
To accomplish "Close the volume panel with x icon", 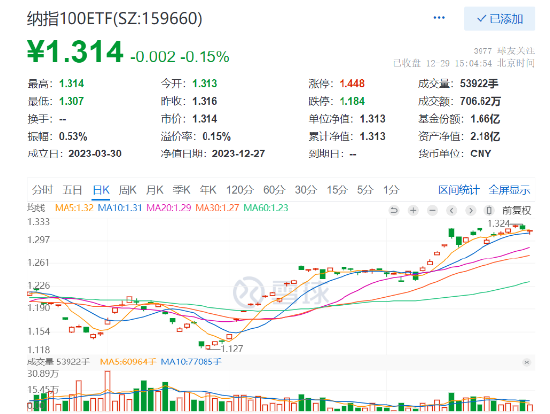I will [x=526, y=362].
